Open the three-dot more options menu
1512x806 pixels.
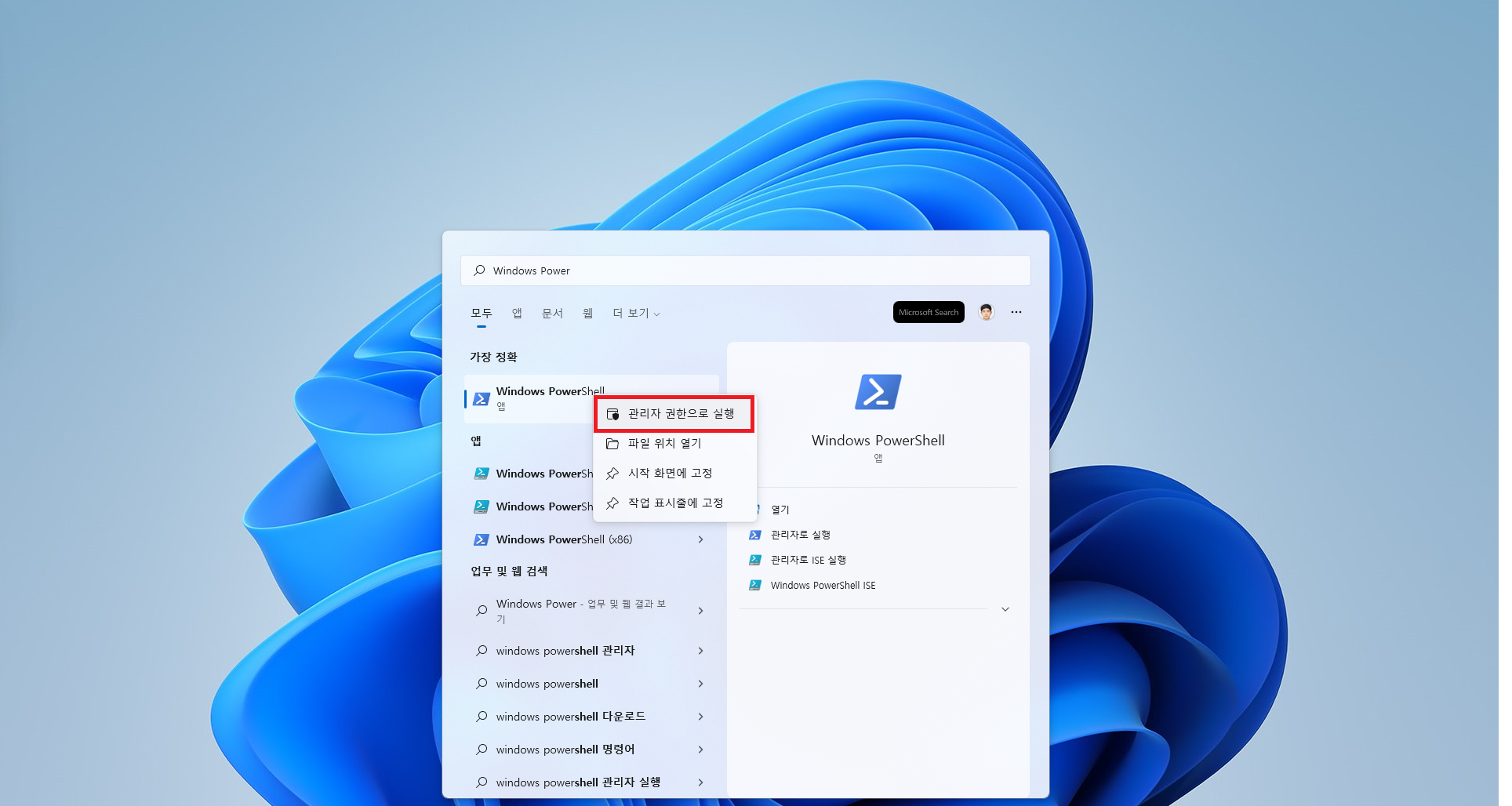(1016, 312)
